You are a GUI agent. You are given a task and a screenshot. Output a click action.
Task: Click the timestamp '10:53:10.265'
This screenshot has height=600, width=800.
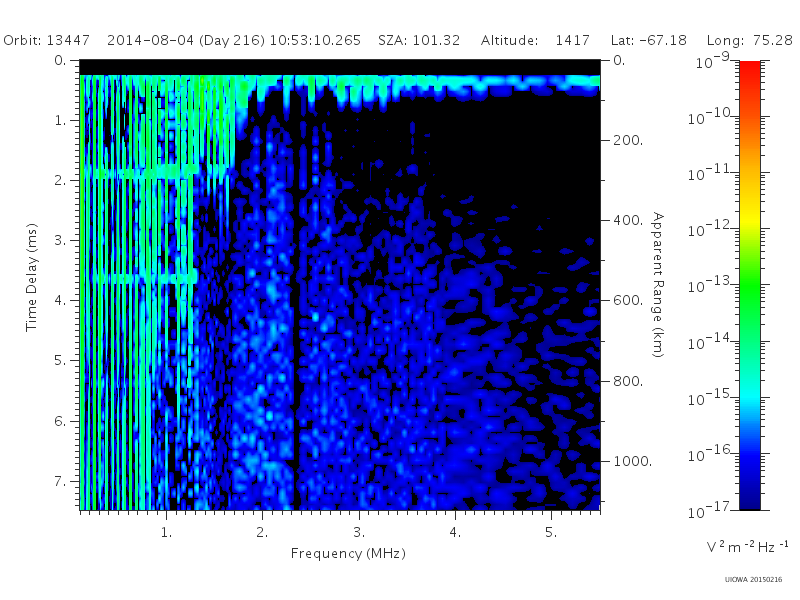coord(315,40)
